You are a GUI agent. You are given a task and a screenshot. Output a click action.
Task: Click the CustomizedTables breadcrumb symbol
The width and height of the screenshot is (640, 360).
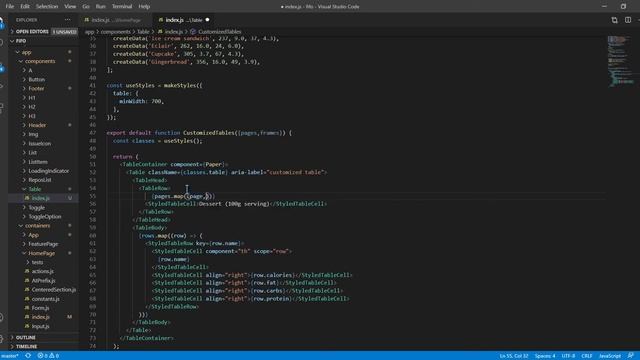click(x=220, y=31)
